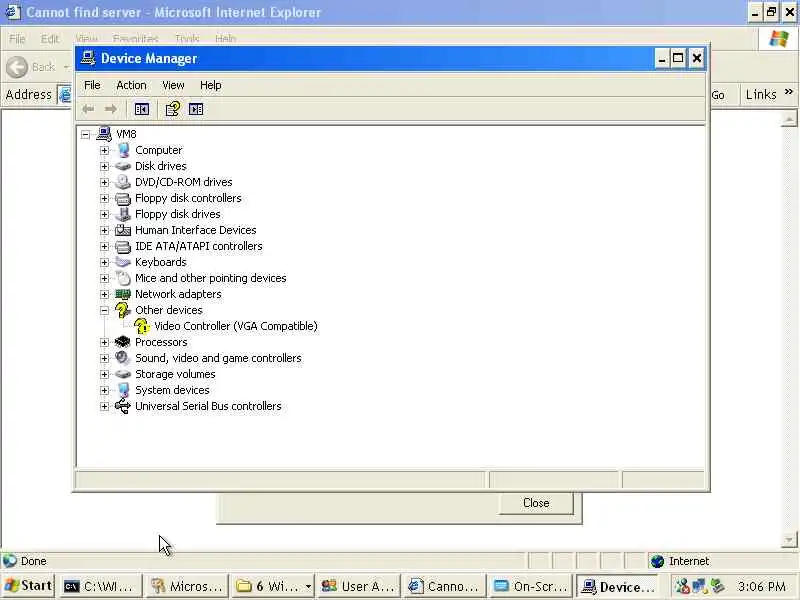
Task: Select the VM8 computer root icon
Action: click(x=104, y=134)
